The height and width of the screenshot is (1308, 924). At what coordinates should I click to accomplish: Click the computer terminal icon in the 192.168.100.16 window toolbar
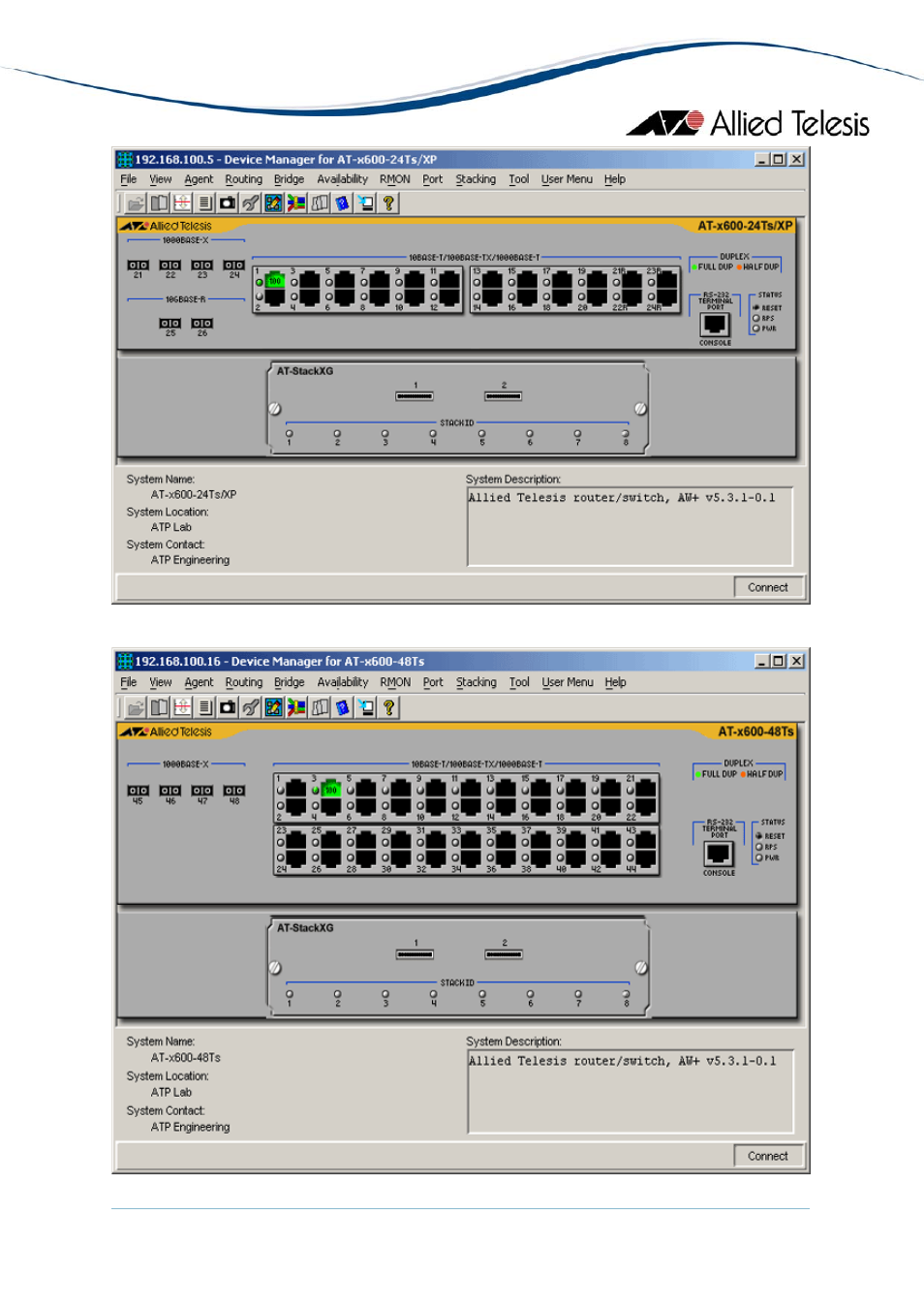tap(365, 707)
